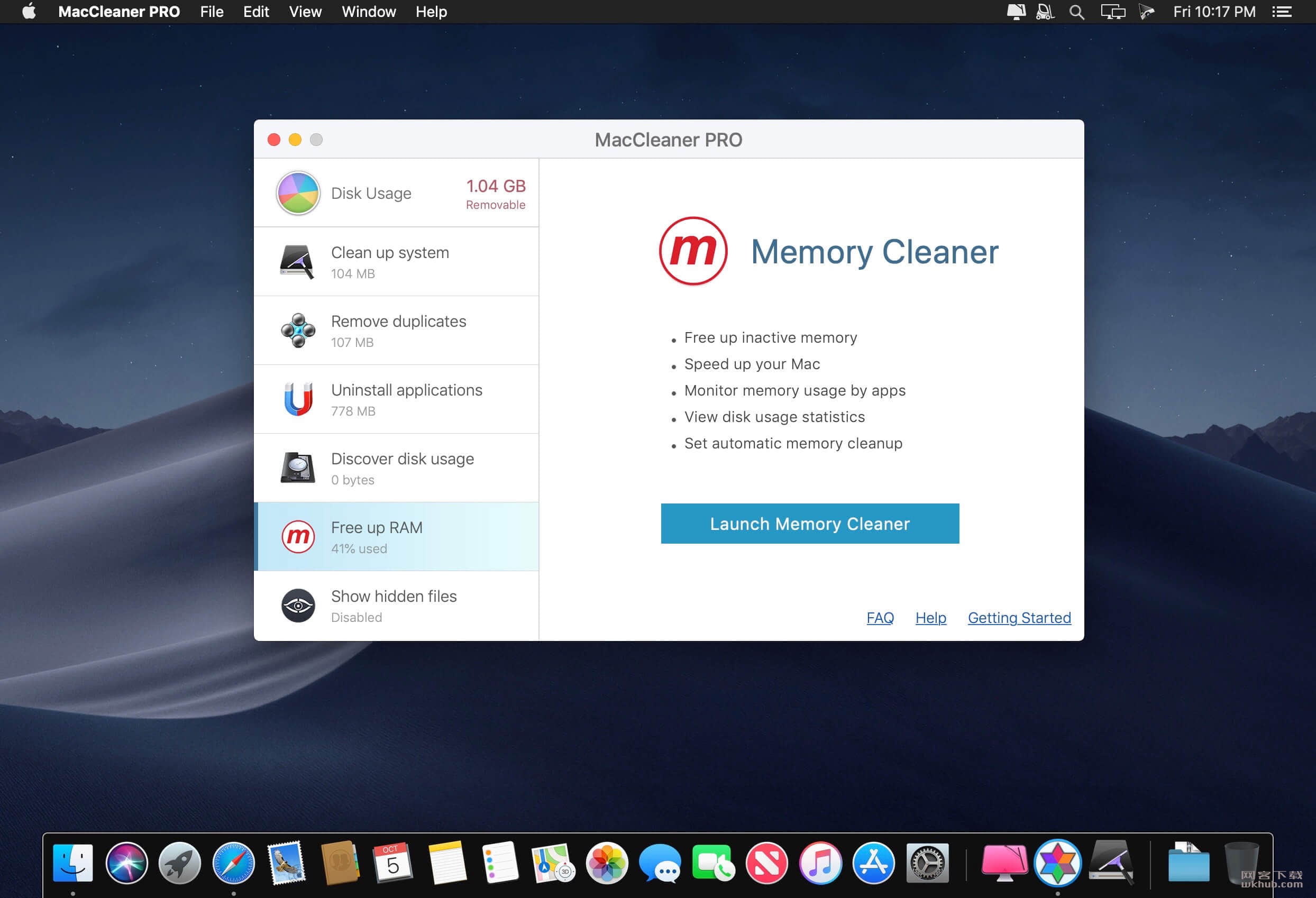Screen dimensions: 1316x898
Task: Click the '41% used' RAM status text
Action: (359, 548)
